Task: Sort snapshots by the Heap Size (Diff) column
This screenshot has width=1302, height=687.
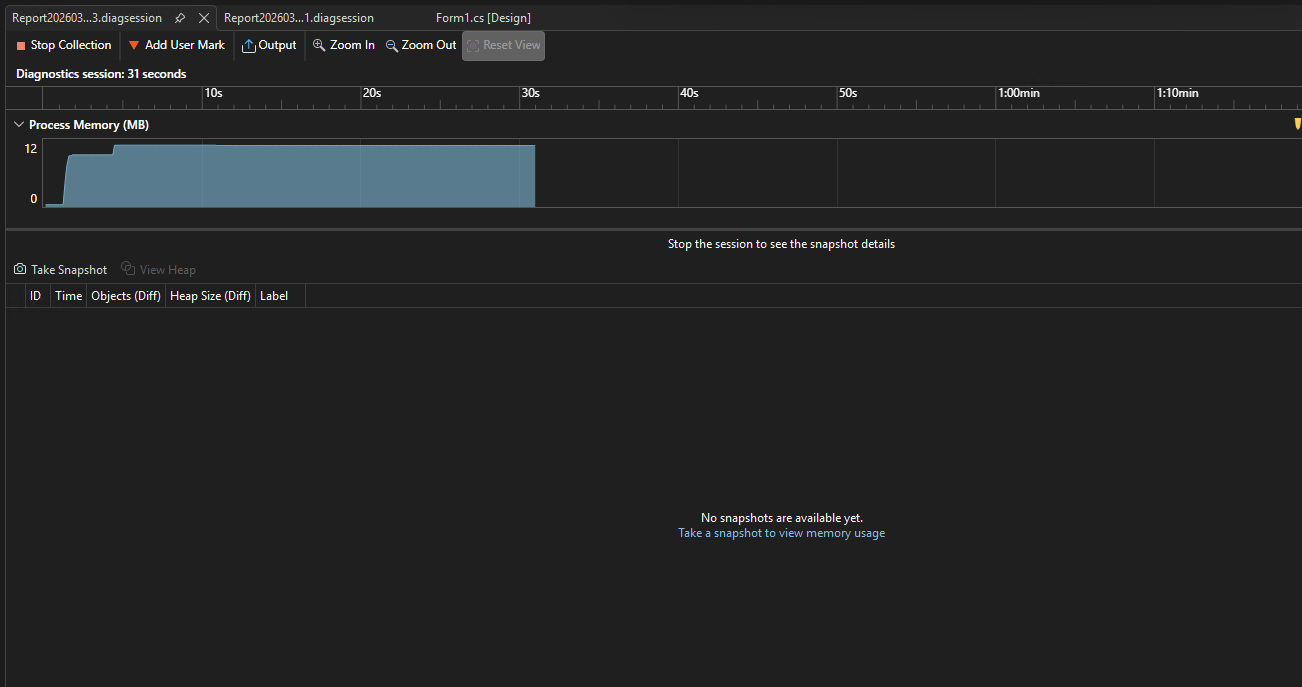Action: [x=210, y=295]
